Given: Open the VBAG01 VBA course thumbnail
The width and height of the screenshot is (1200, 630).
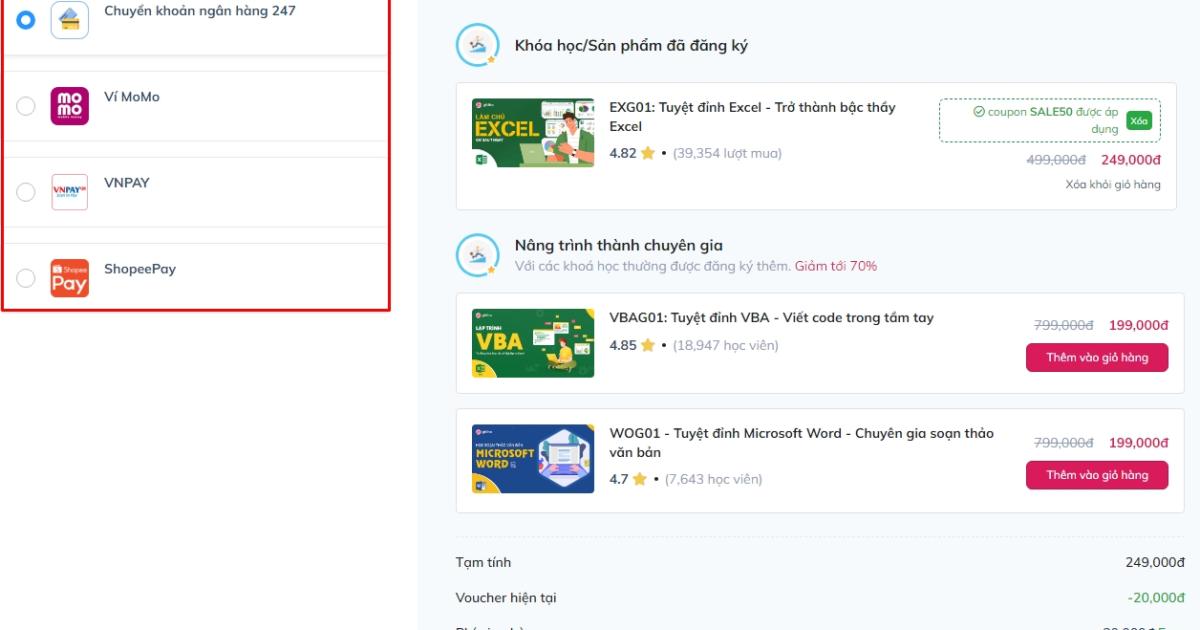Looking at the screenshot, I should 533,343.
